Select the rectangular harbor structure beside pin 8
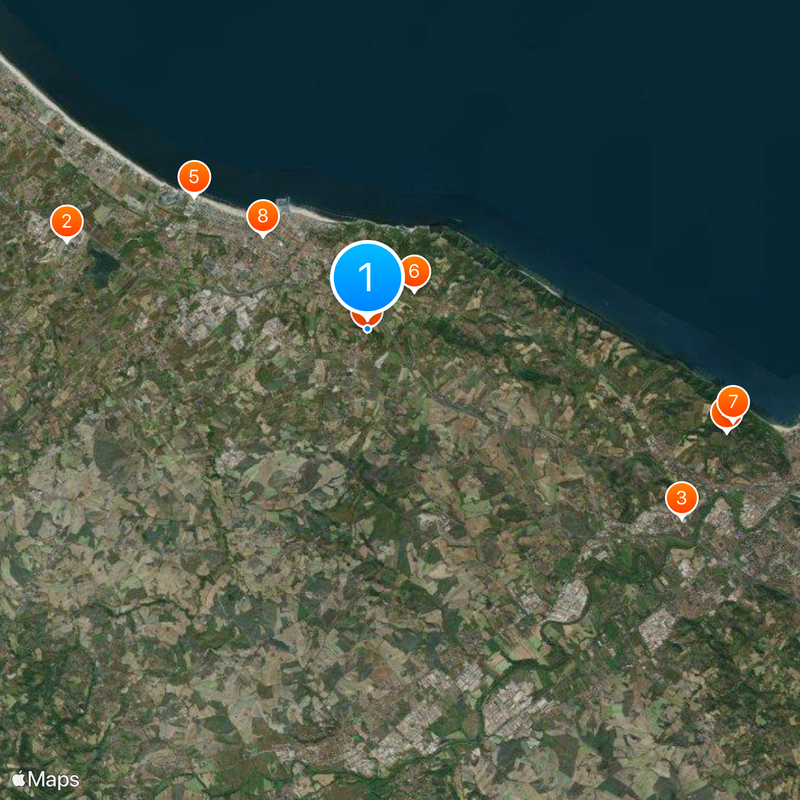Screen dimensions: 800x800 [x=282, y=202]
